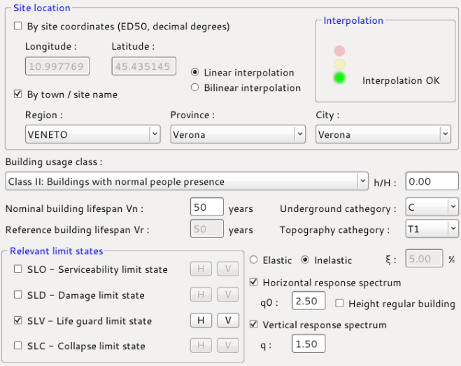Image resolution: width=461 pixels, height=366 pixels.
Task: Expand the Province dropdown showing Verona
Action: click(238, 134)
